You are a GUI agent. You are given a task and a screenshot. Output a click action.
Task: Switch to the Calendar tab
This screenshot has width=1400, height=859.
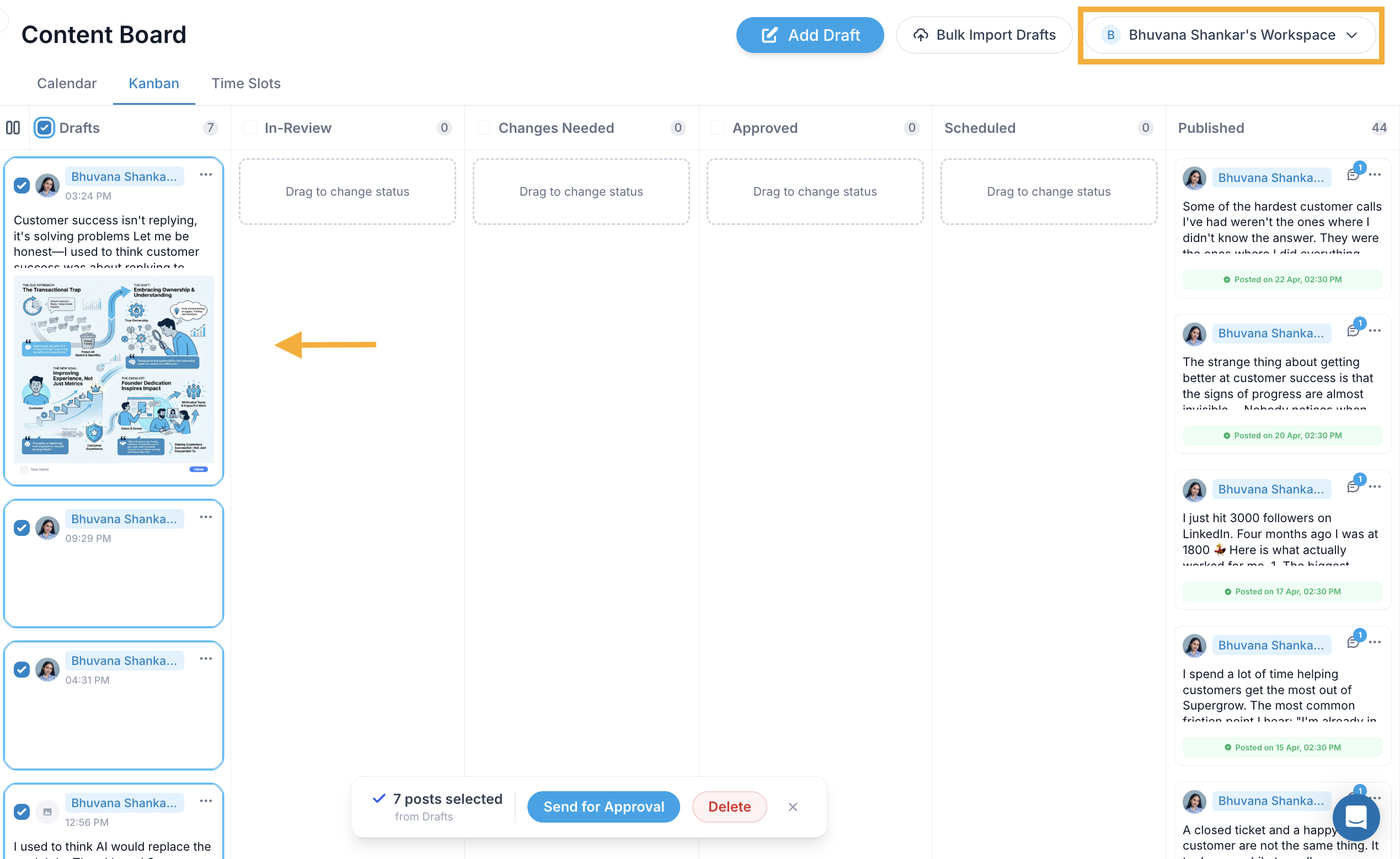pyautogui.click(x=67, y=83)
